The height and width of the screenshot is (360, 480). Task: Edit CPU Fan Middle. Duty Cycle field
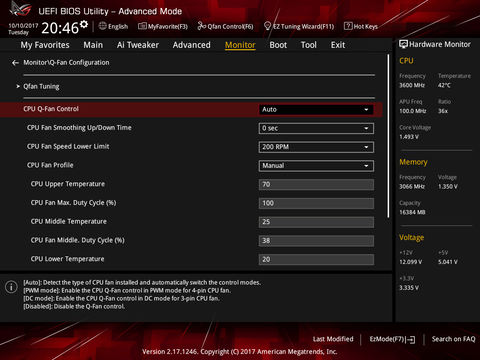tap(316, 241)
